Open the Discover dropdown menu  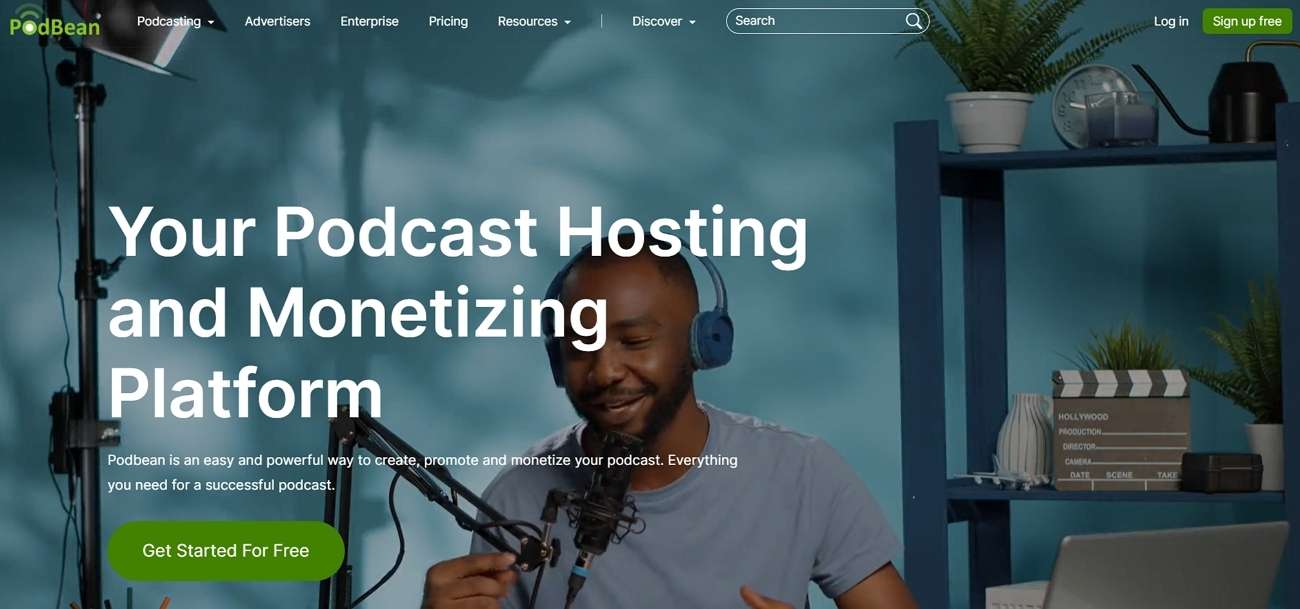coord(664,21)
